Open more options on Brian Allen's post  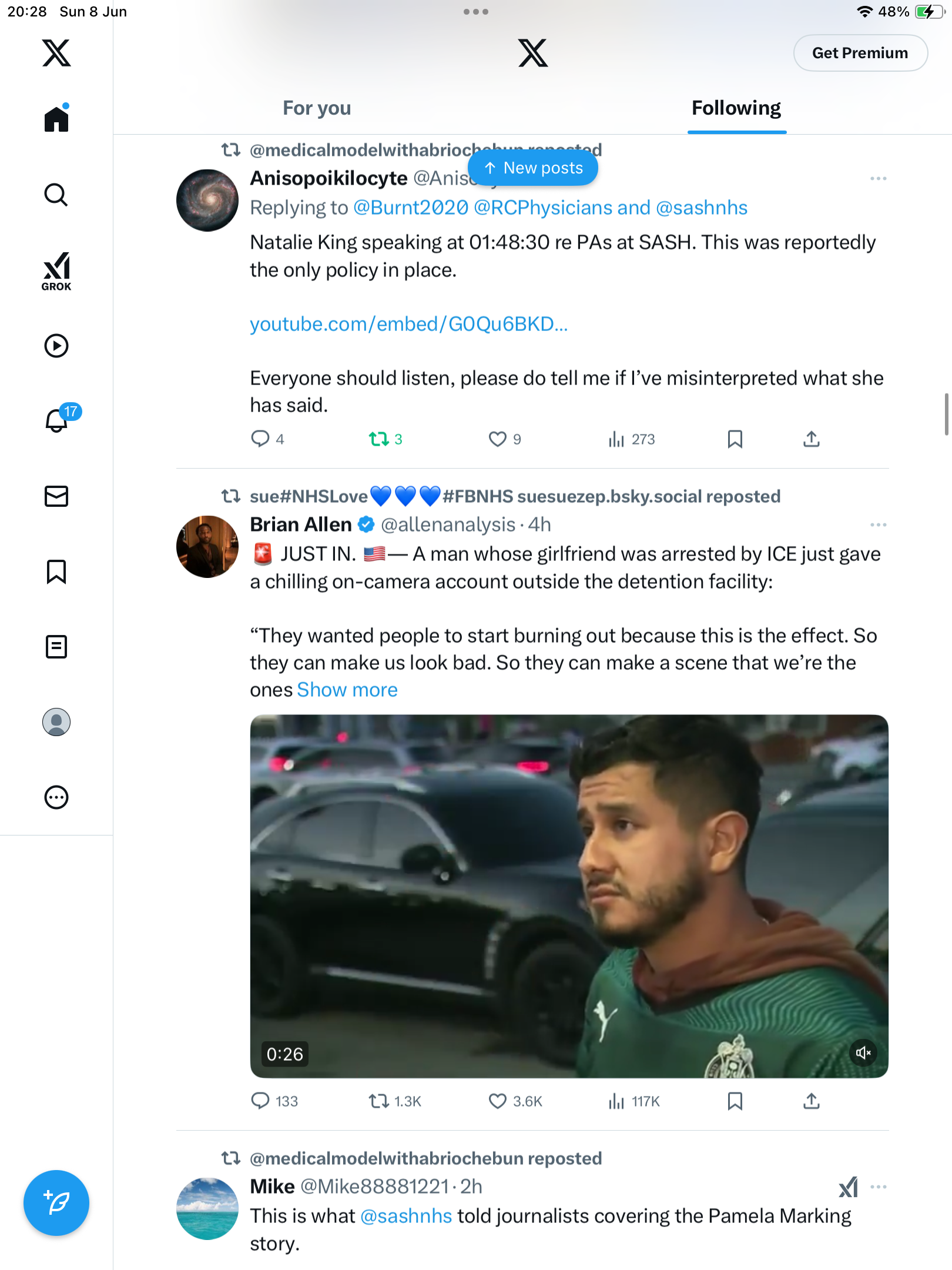click(878, 524)
